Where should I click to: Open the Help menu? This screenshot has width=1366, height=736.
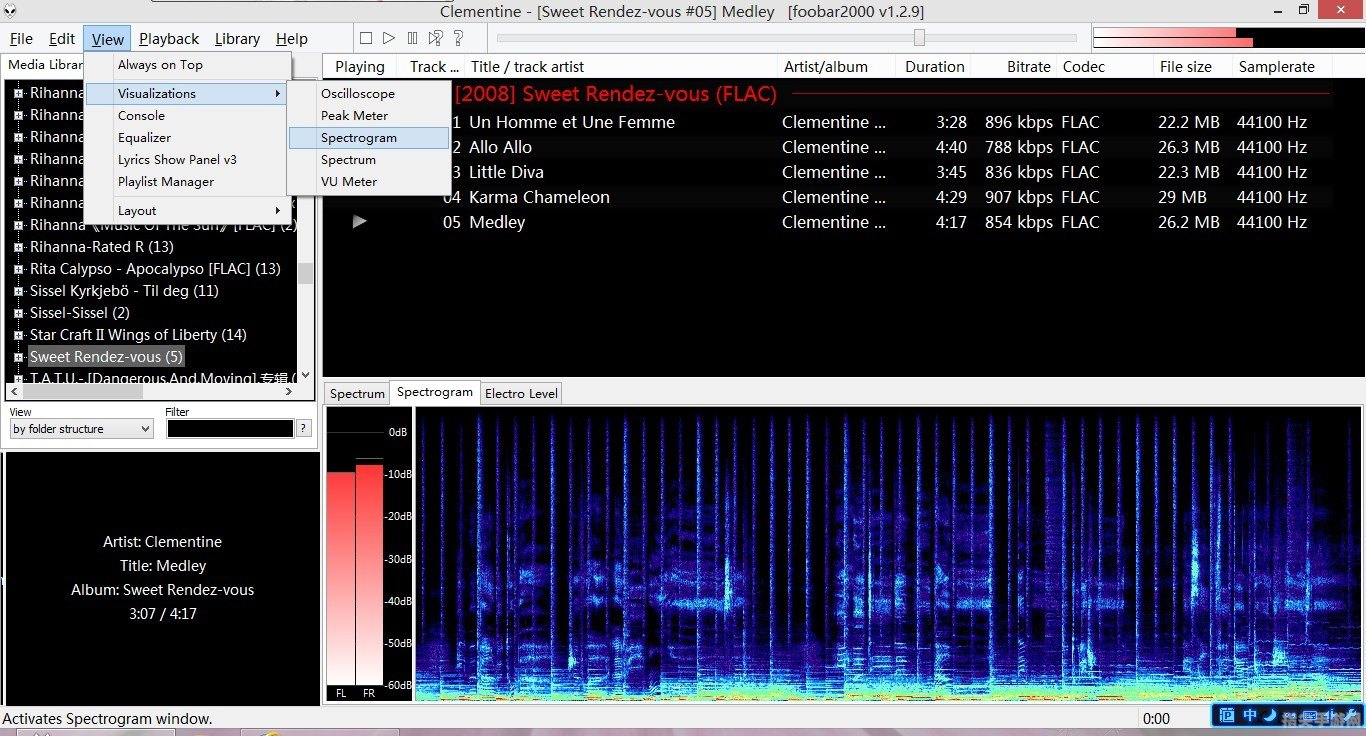pos(292,39)
